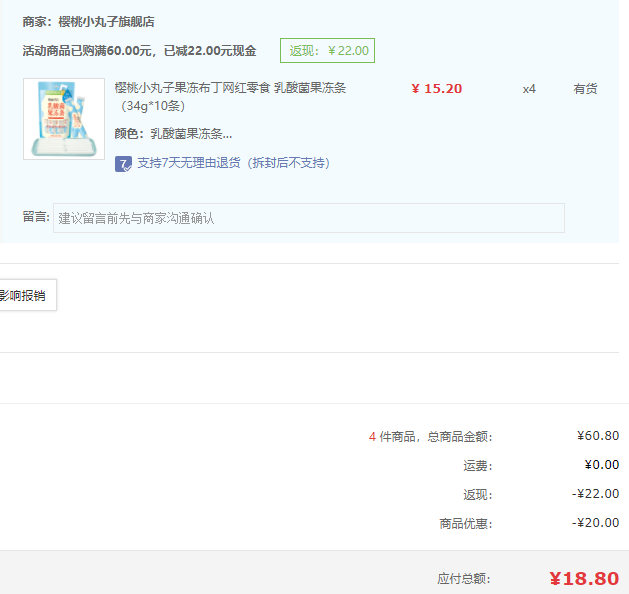Click the total goods amount ¥60.80
629x594 pixels.
tap(598, 436)
